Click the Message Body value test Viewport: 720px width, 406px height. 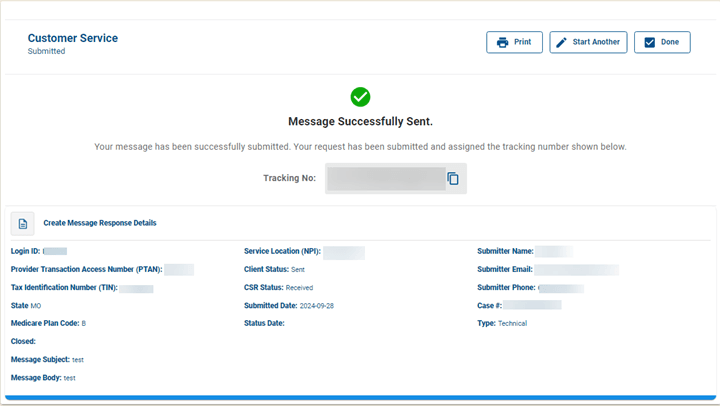(x=69, y=378)
